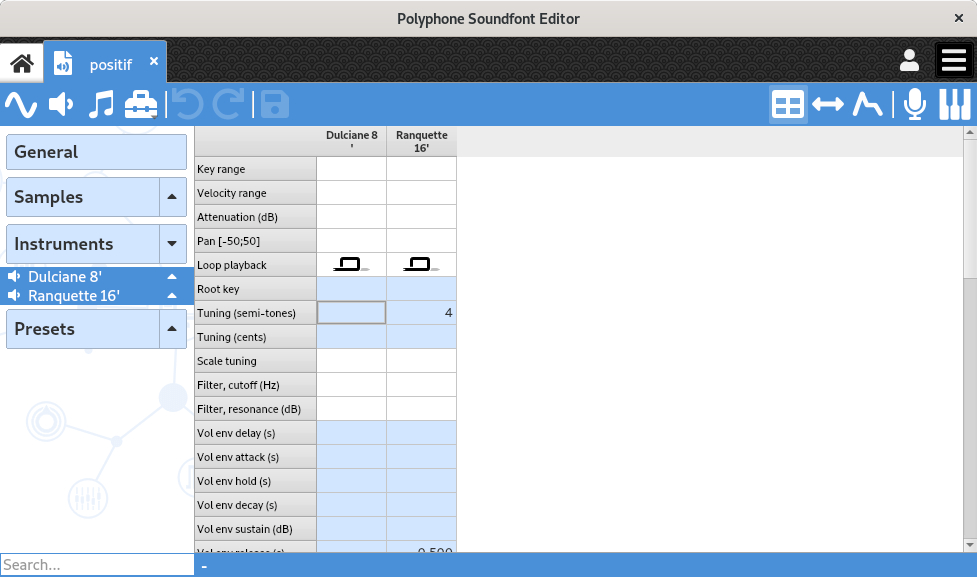
Task: Select the table view icon
Action: click(788, 104)
